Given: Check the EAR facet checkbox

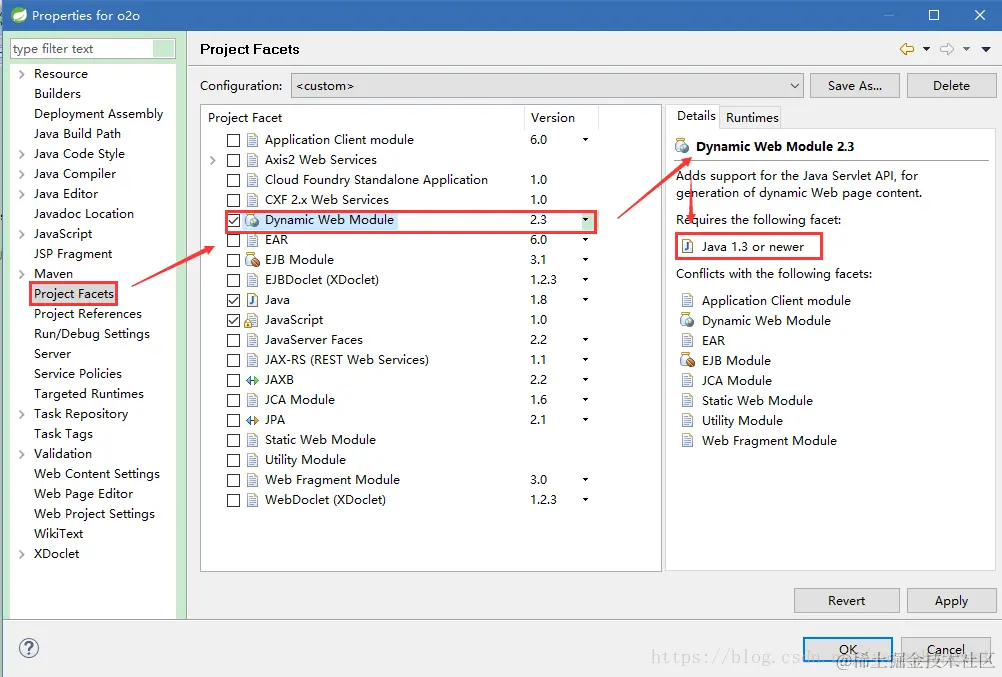Looking at the screenshot, I should click(233, 240).
